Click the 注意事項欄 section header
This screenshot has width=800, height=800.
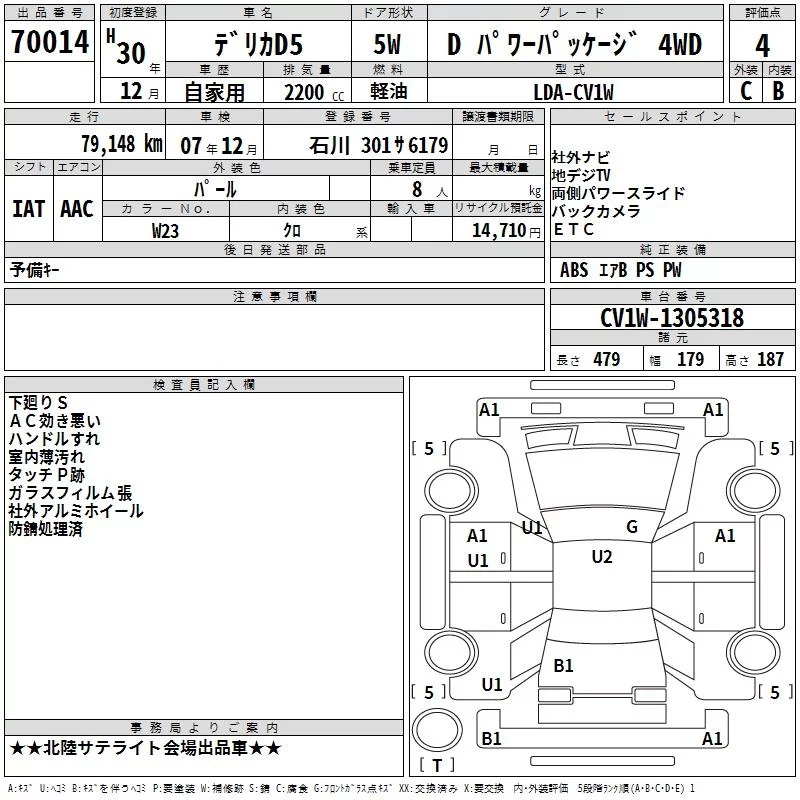coord(274,296)
